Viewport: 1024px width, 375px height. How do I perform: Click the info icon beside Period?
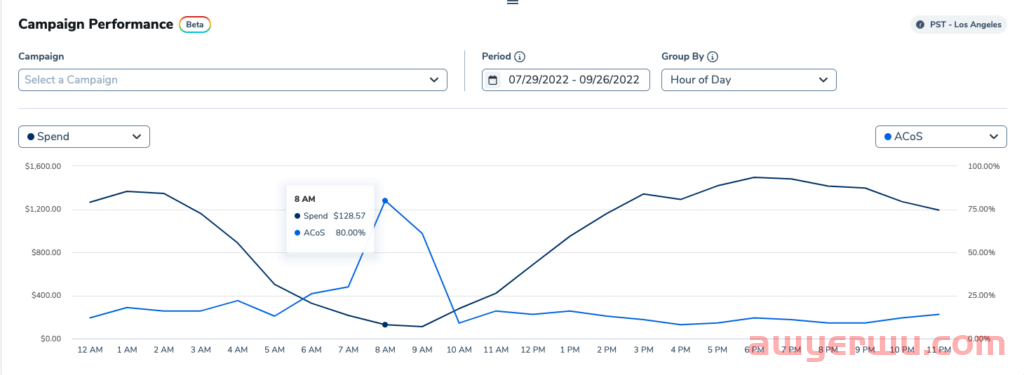pyautogui.click(x=520, y=57)
